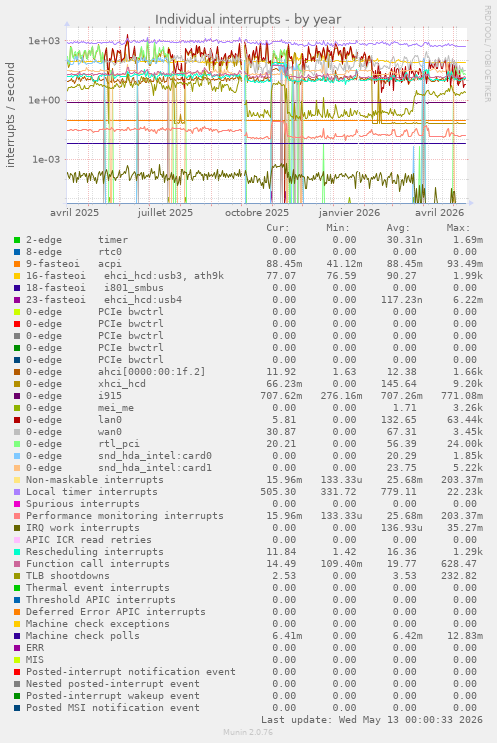Image resolution: width=497 pixels, height=743 pixels.
Task: Click the IRQ work interrupts label
Action: click(x=83, y=528)
